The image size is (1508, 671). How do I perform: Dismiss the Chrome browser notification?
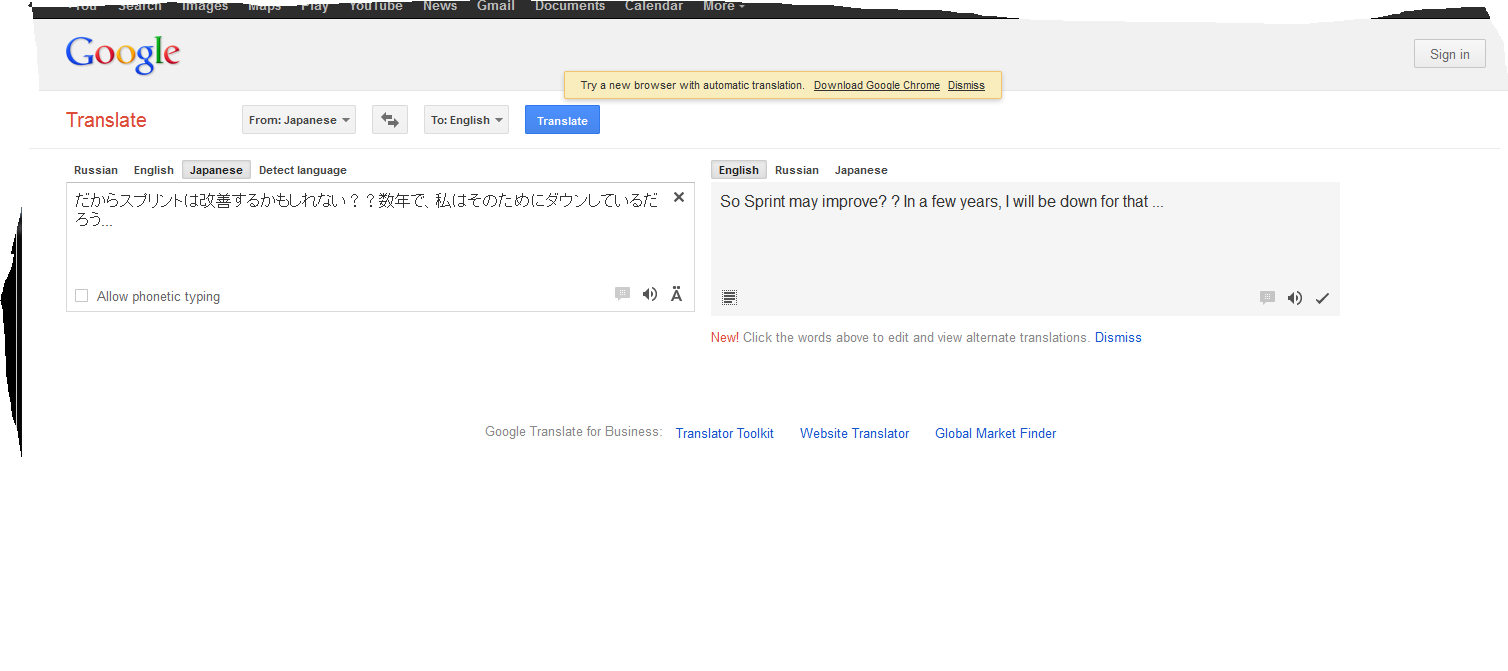966,85
